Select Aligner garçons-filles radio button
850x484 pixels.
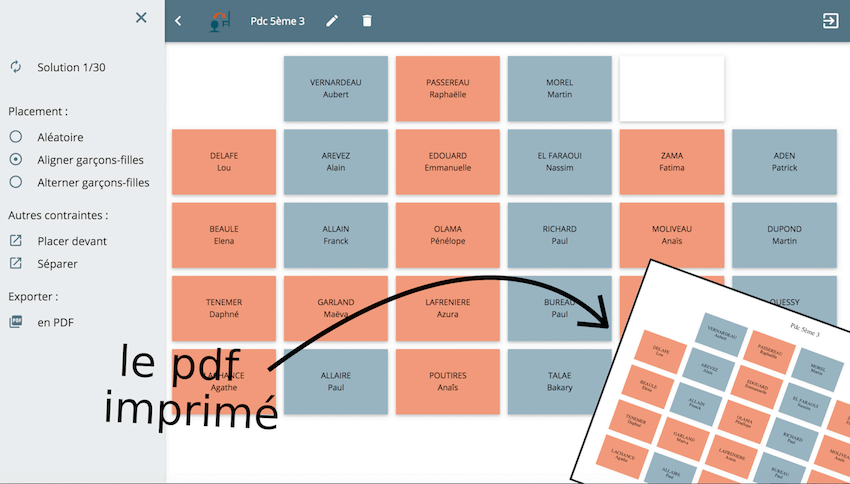(x=16, y=159)
